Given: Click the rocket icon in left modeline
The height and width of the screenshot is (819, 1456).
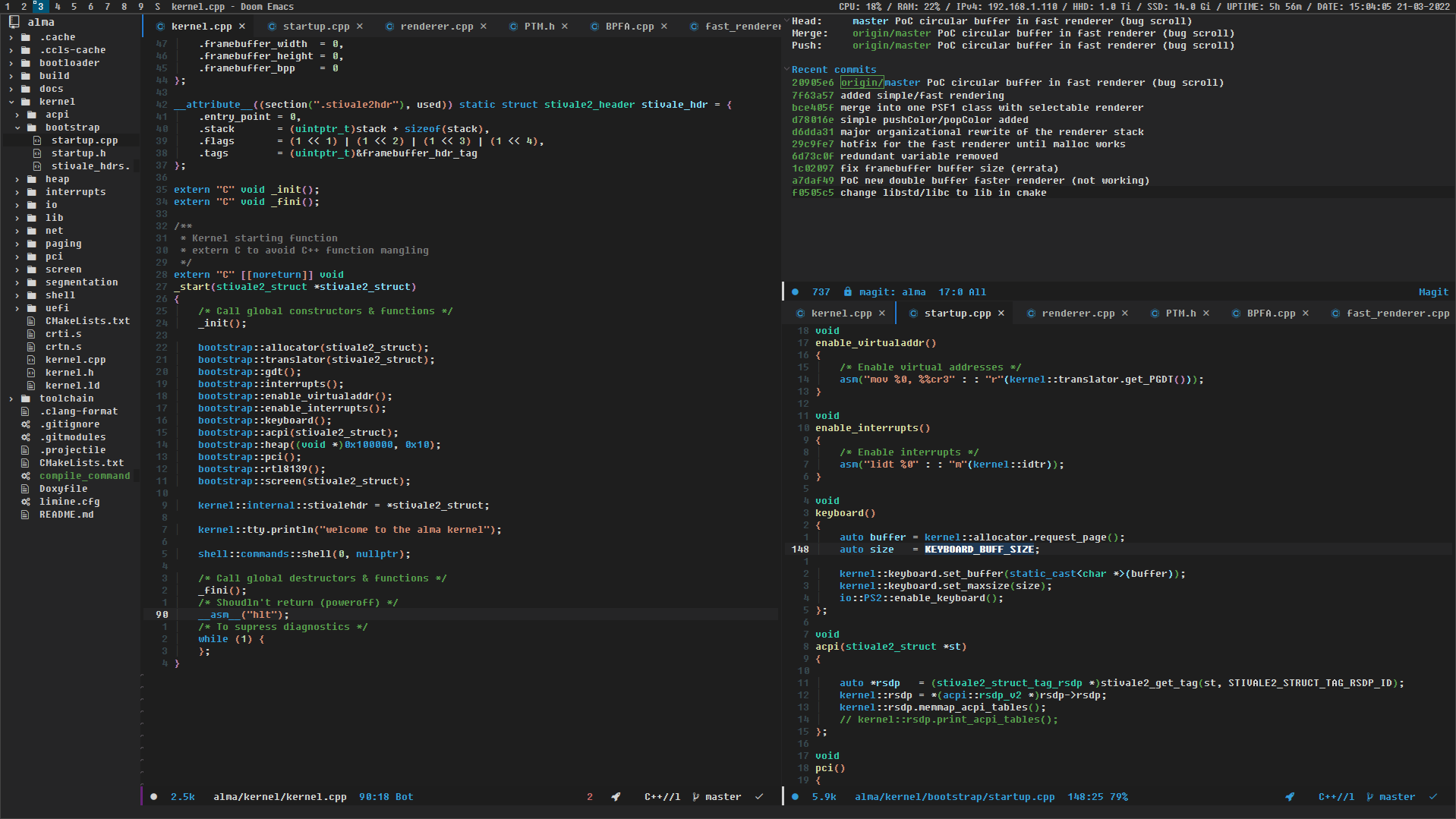Looking at the screenshot, I should 616,797.
